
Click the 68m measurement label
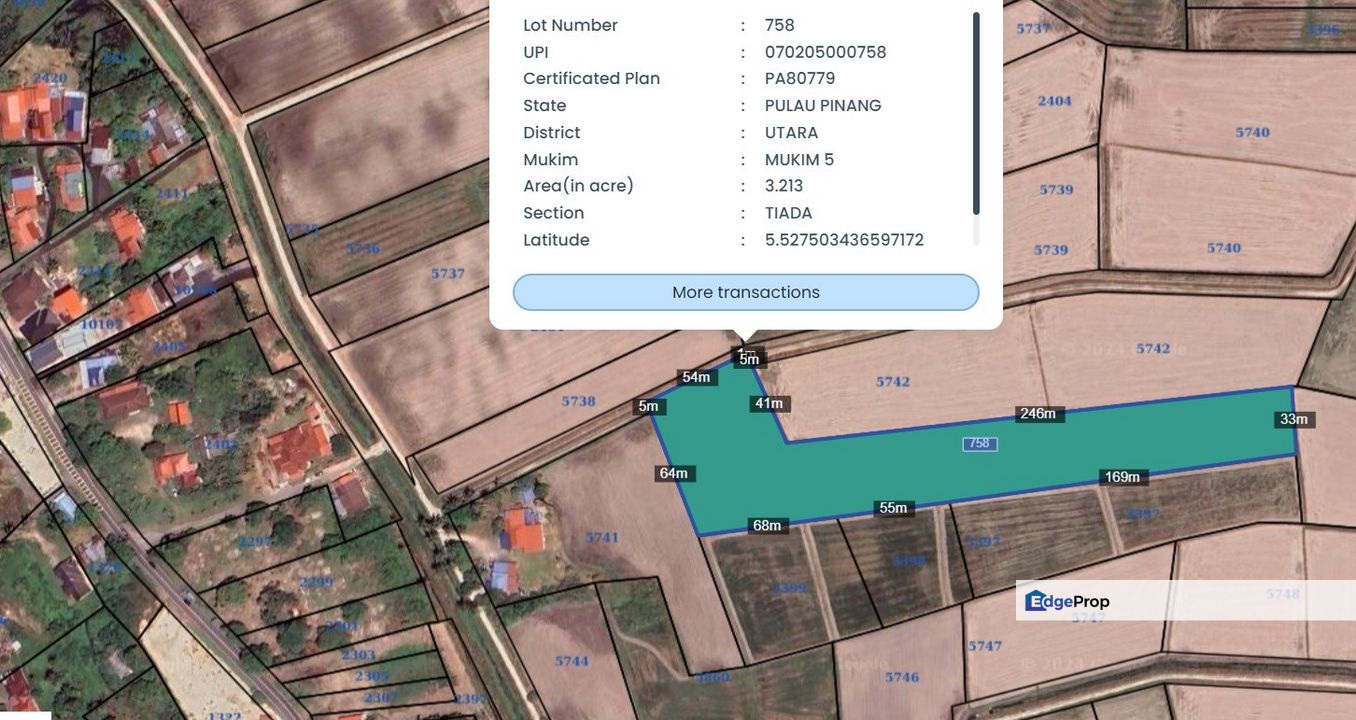click(x=767, y=525)
